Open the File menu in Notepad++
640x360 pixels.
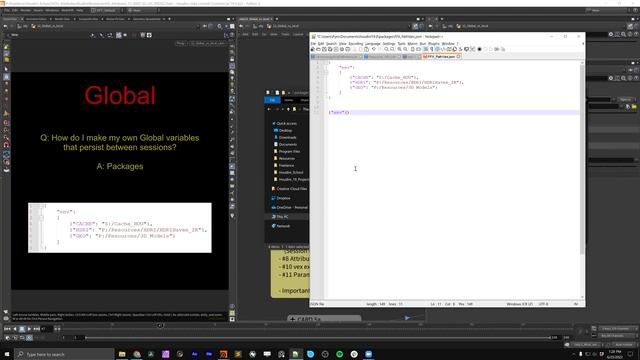(x=313, y=44)
